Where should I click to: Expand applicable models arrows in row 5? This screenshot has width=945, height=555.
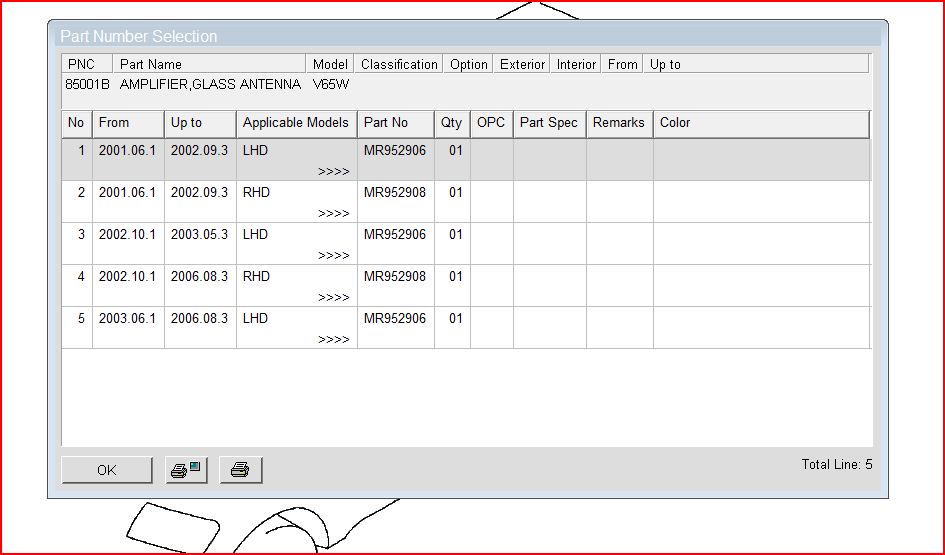333,340
